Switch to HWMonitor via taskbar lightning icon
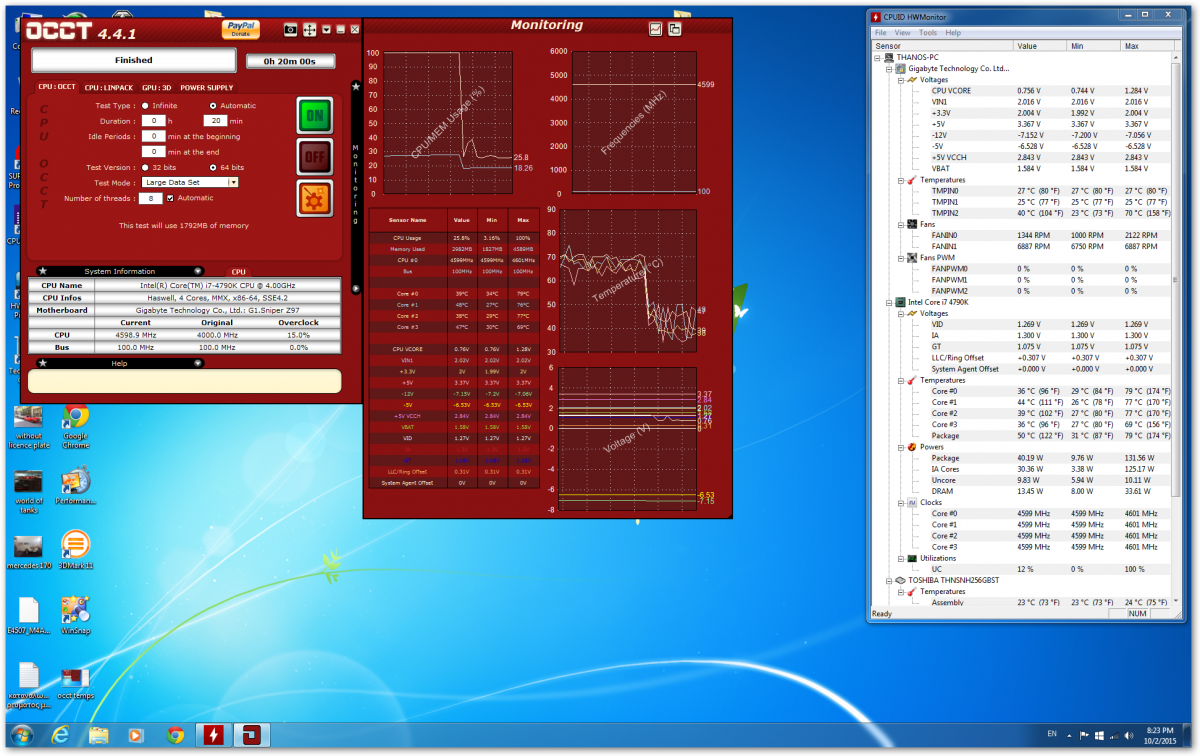The width and height of the screenshot is (1200, 756). [214, 736]
